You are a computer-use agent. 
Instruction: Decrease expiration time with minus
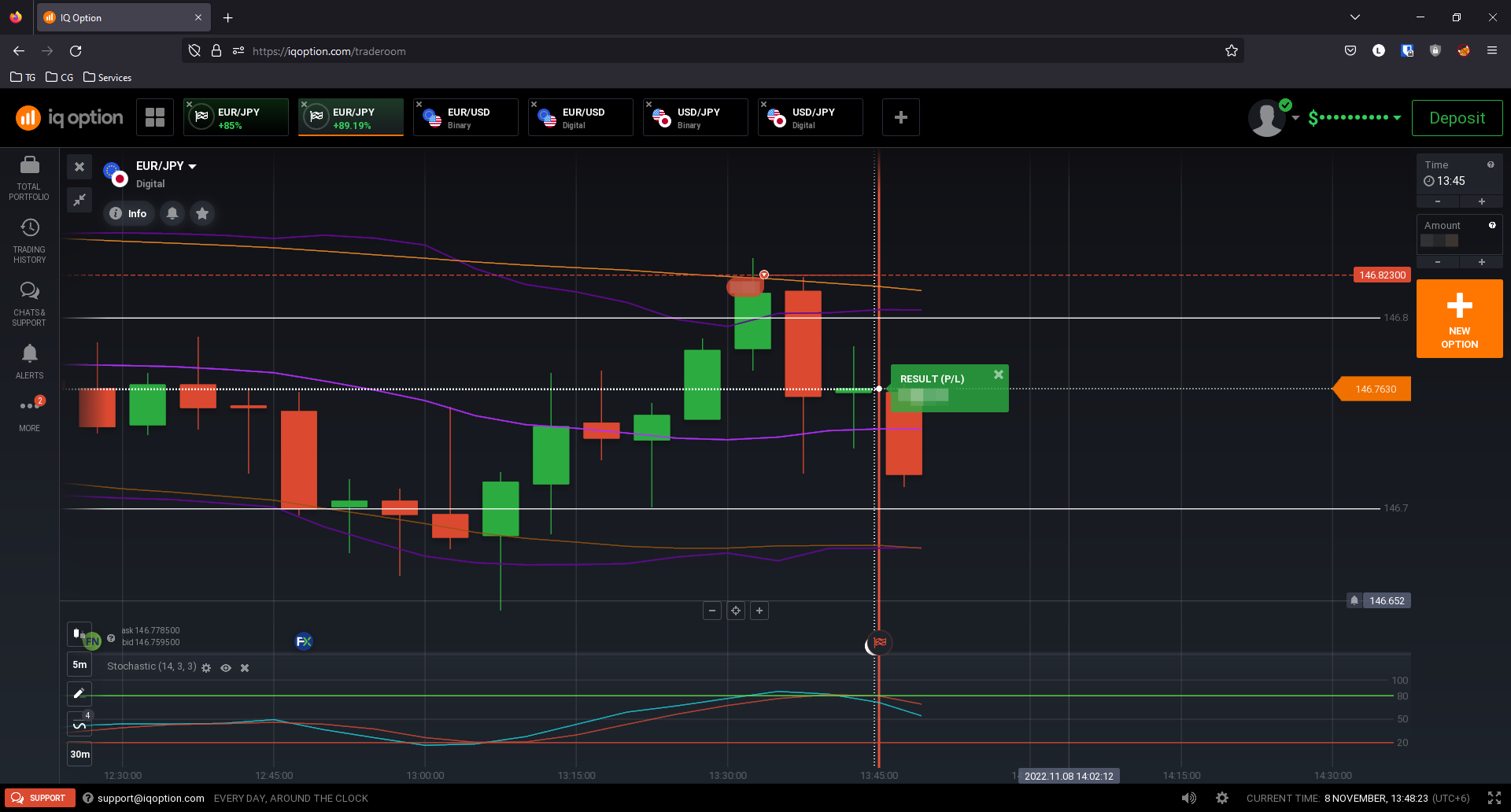click(x=1438, y=201)
